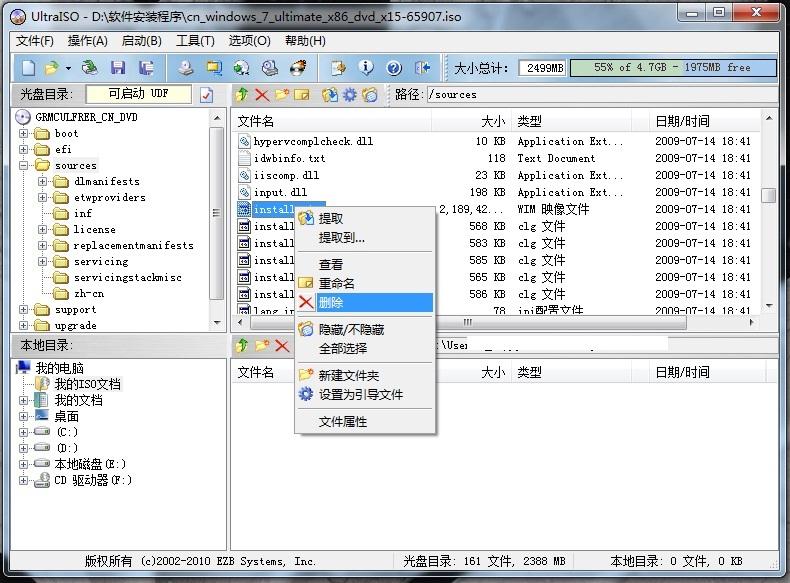This screenshot has width=790, height=583.
Task: Choose 设置为引导文件 from the context menu
Action: pos(365,395)
